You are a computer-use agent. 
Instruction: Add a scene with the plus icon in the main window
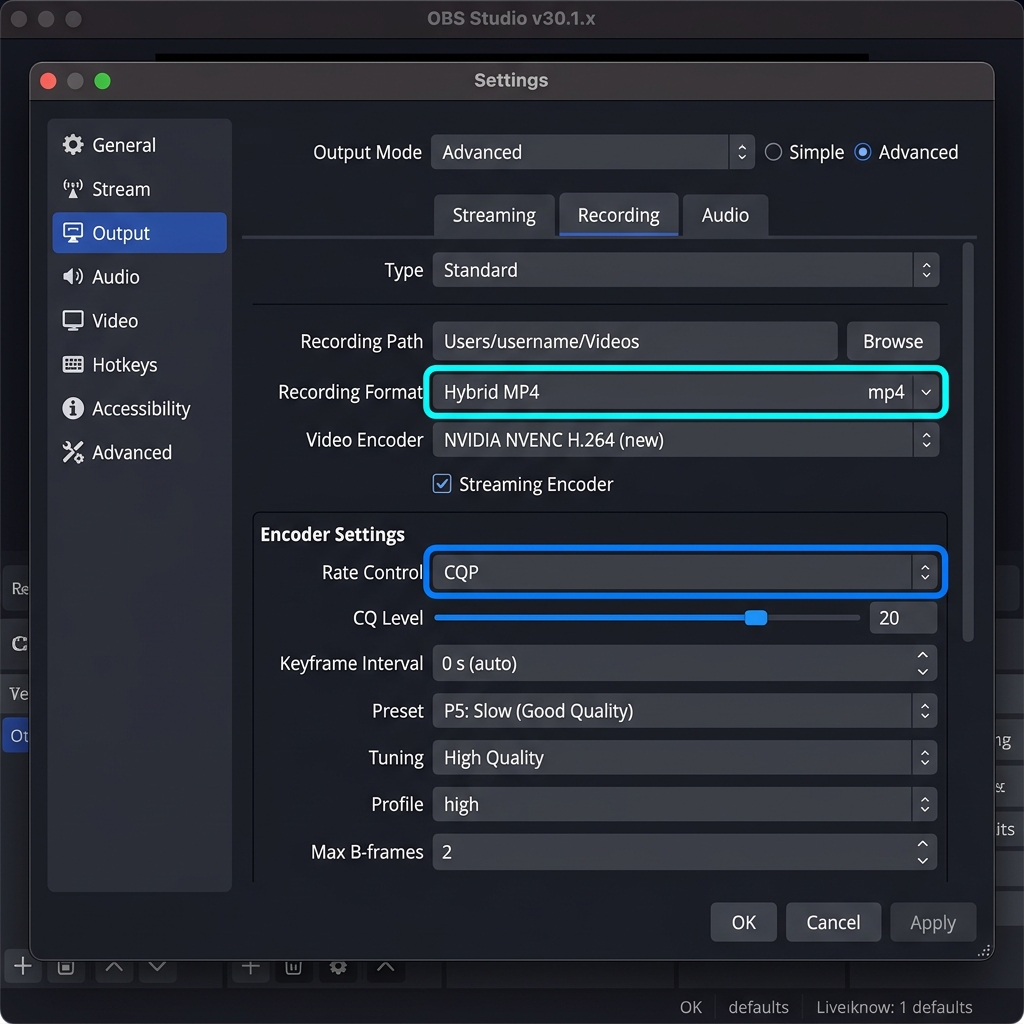point(23,966)
